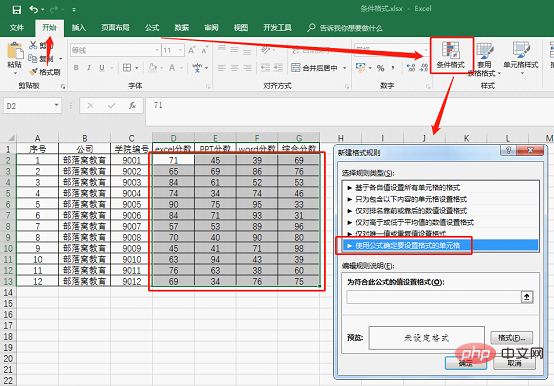Open the font size dropdown showing 11
554x386 pixels.
181,50
